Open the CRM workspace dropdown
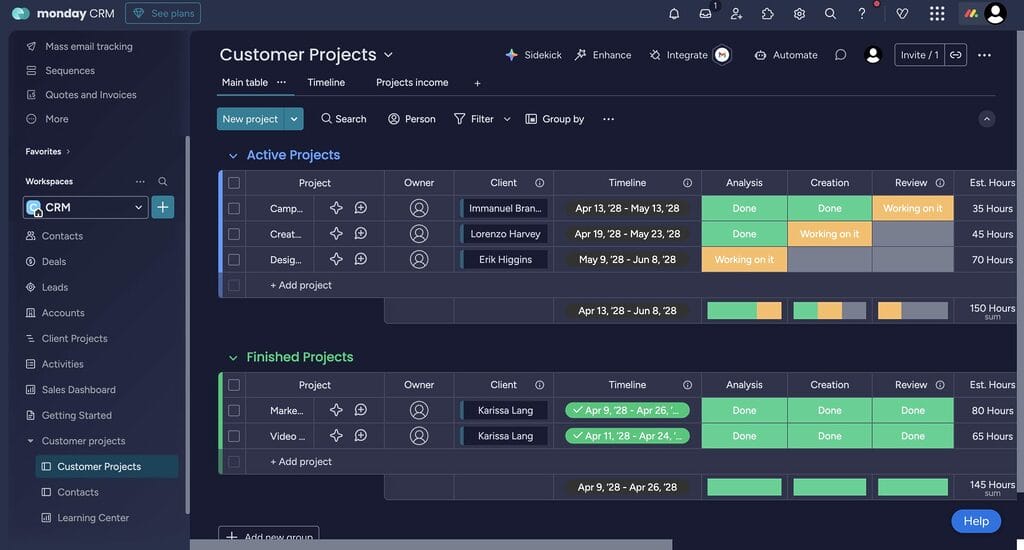The width and height of the screenshot is (1024, 550). coord(138,207)
